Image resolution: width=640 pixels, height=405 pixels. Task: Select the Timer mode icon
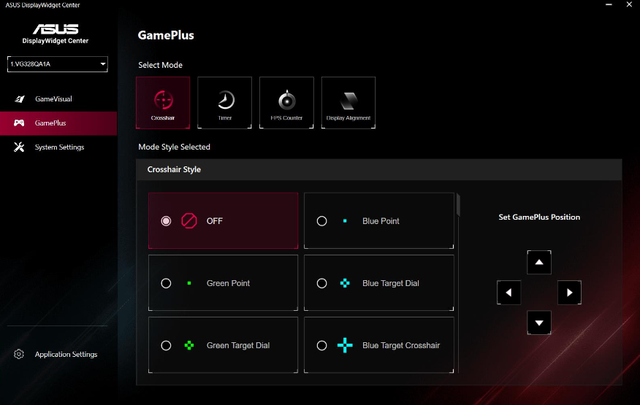coord(224,103)
